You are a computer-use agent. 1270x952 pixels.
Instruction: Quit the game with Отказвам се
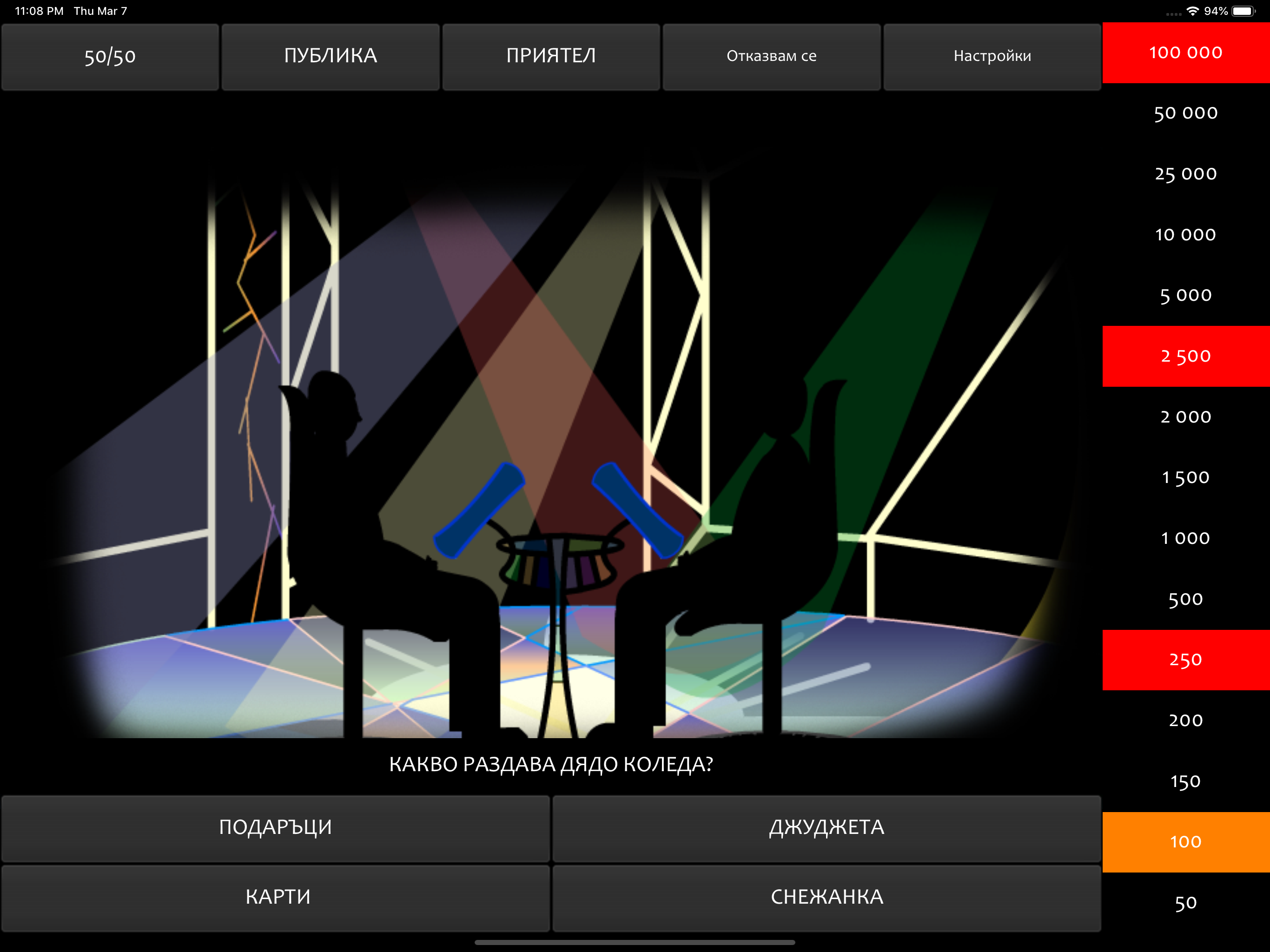click(772, 56)
